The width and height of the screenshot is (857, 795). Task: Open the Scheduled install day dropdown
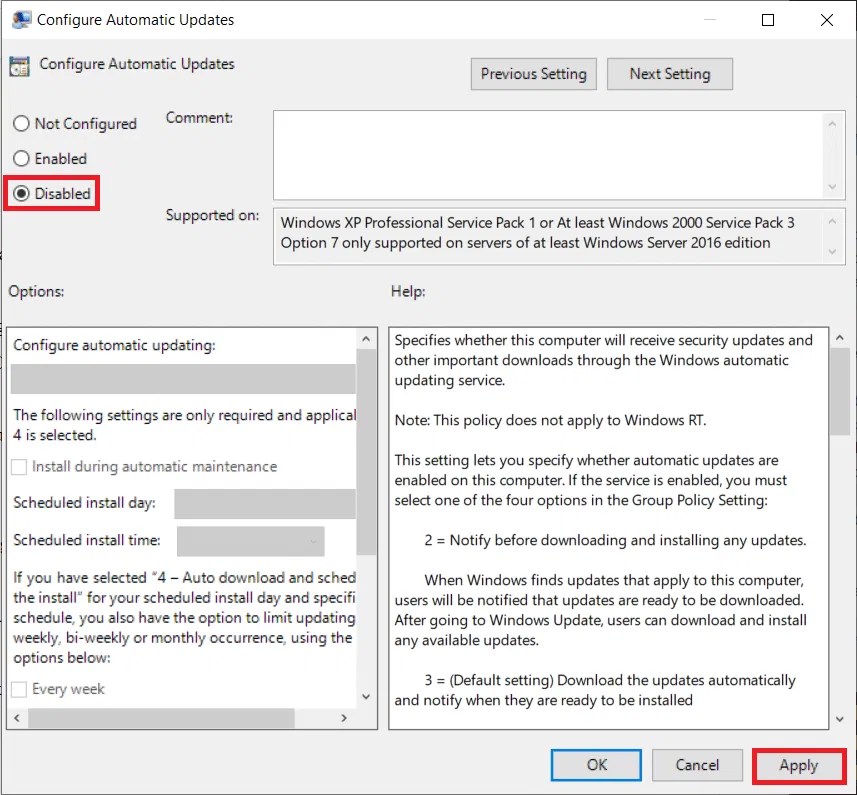[264, 503]
